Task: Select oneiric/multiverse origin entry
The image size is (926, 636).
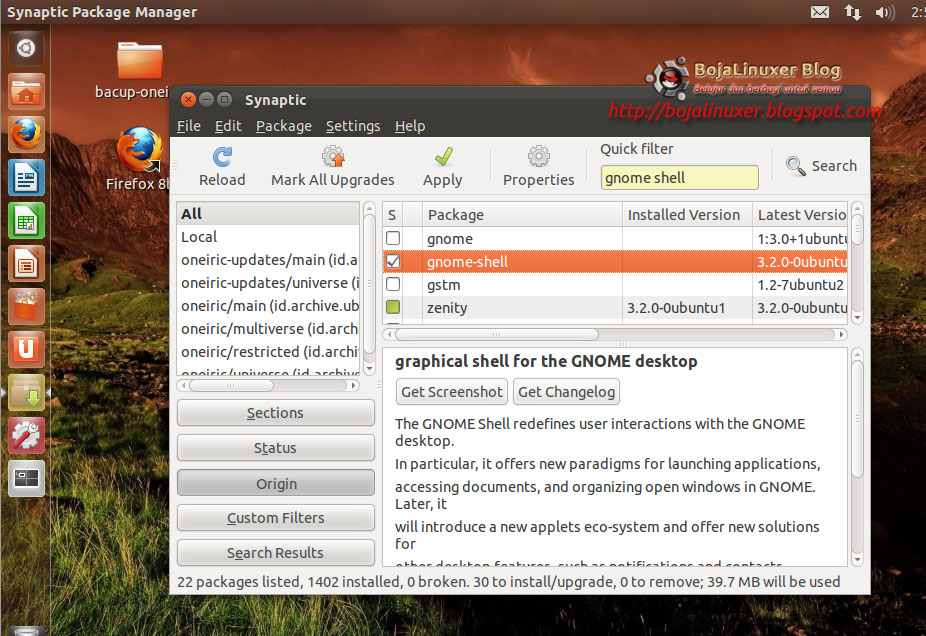Action: [x=268, y=329]
